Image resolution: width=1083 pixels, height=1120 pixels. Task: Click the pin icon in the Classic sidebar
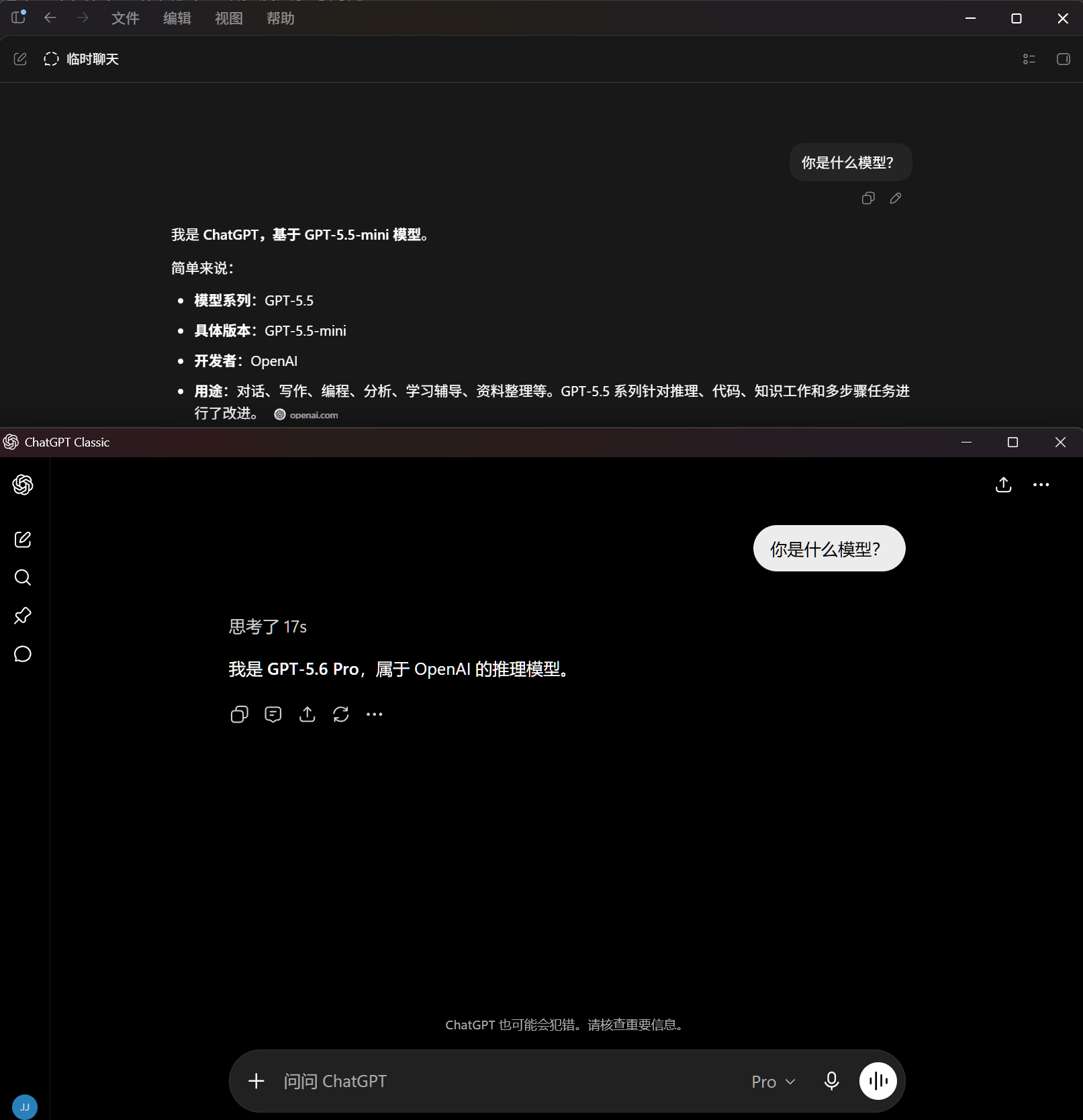point(23,616)
